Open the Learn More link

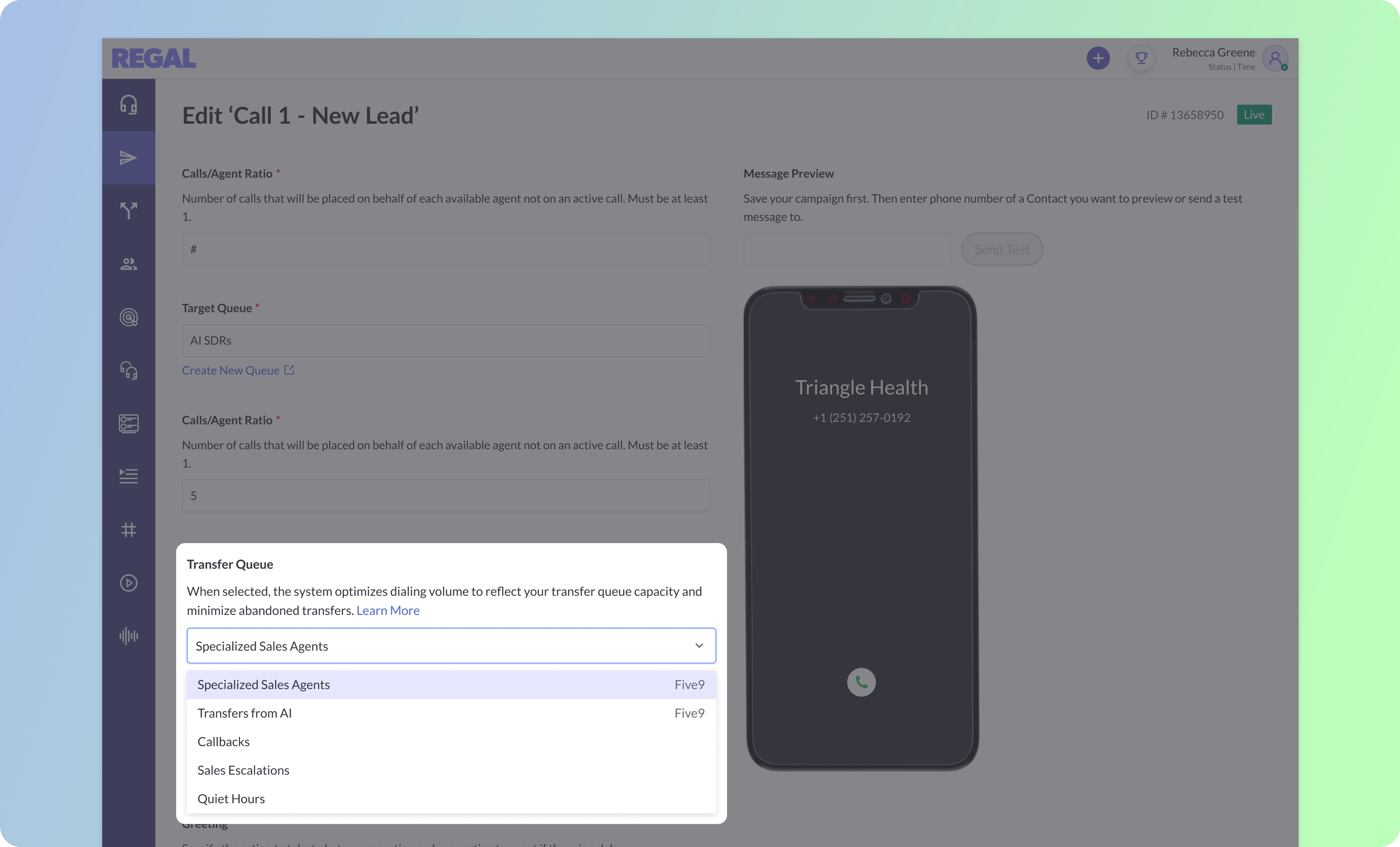pos(388,610)
